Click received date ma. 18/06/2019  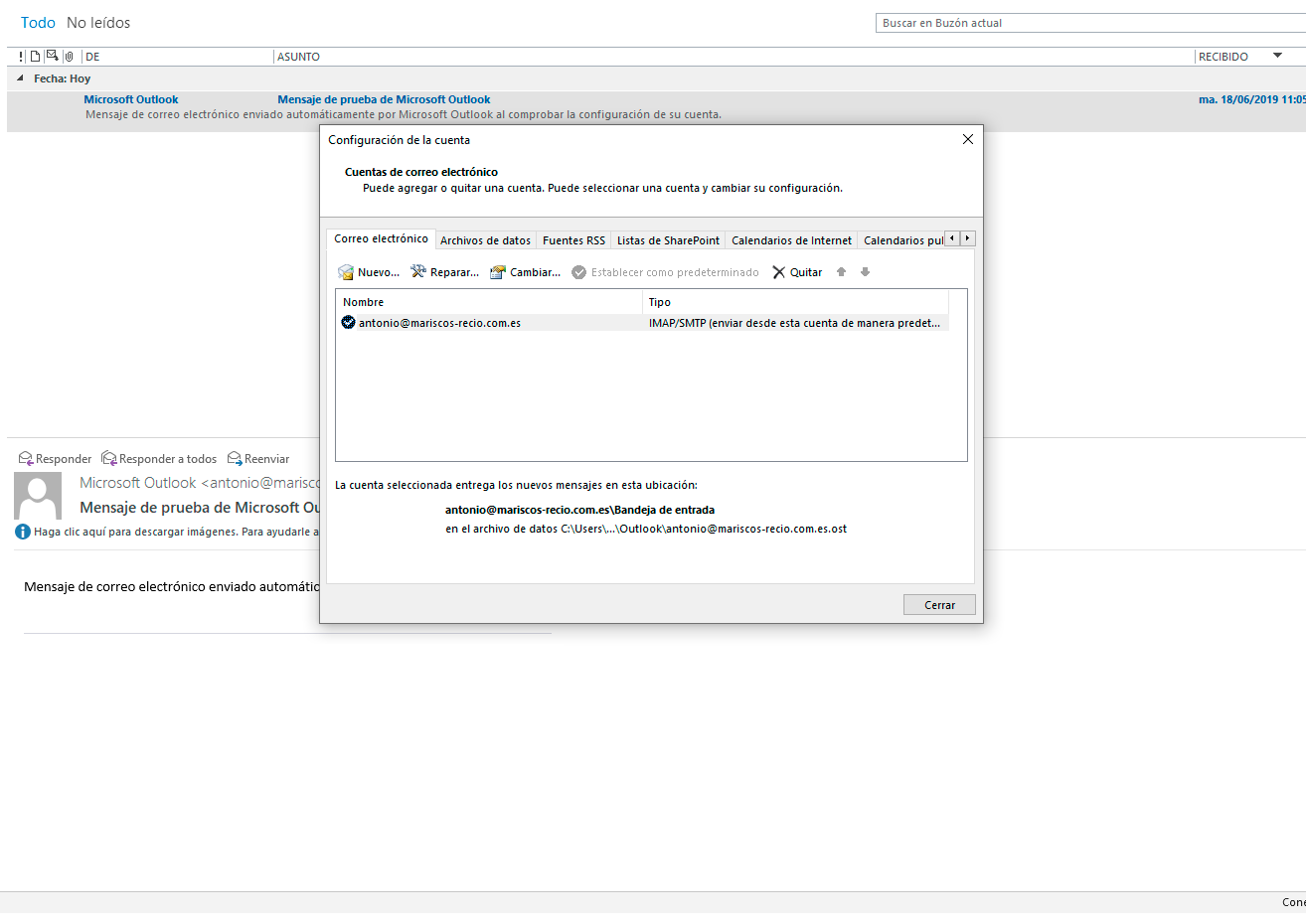pyautogui.click(x=1252, y=99)
